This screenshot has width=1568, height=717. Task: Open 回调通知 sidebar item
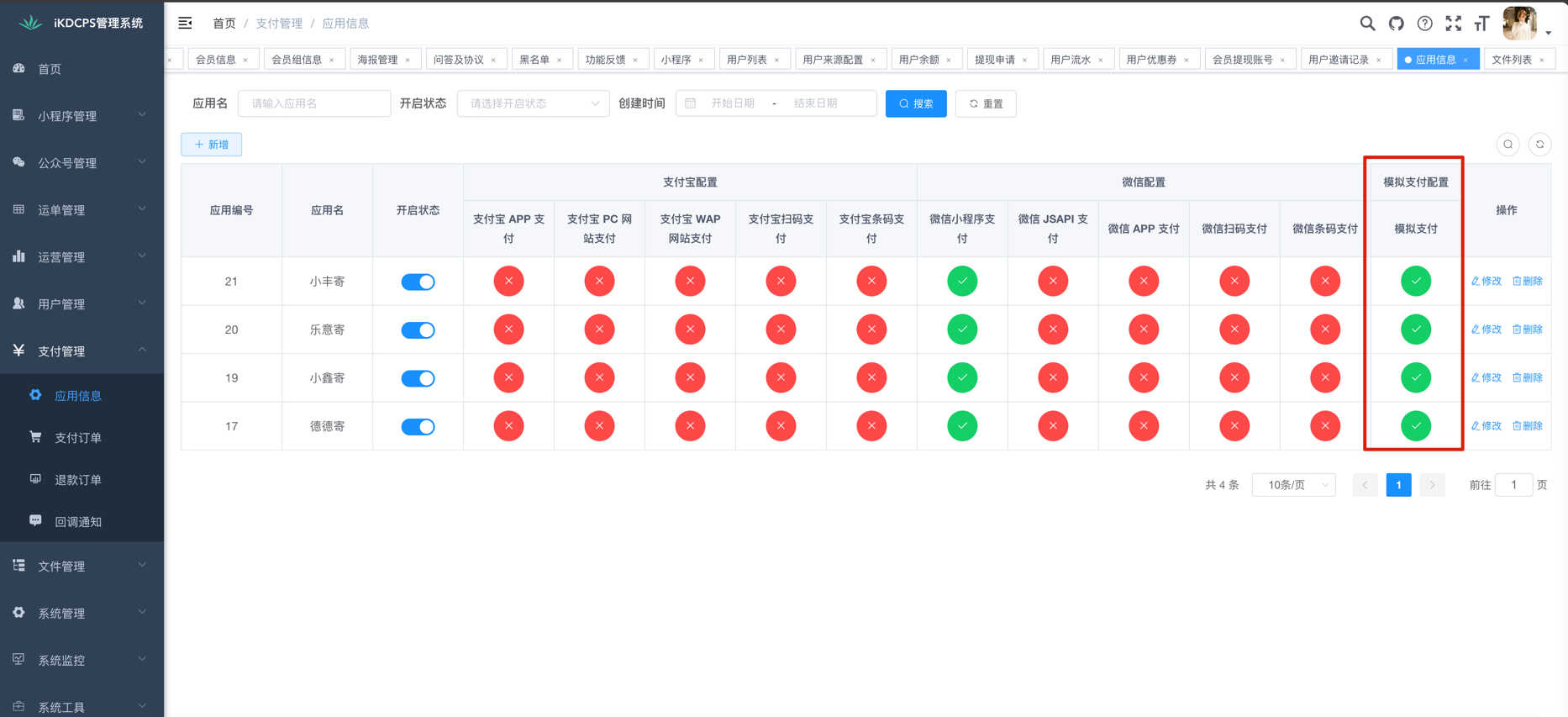pos(82,522)
